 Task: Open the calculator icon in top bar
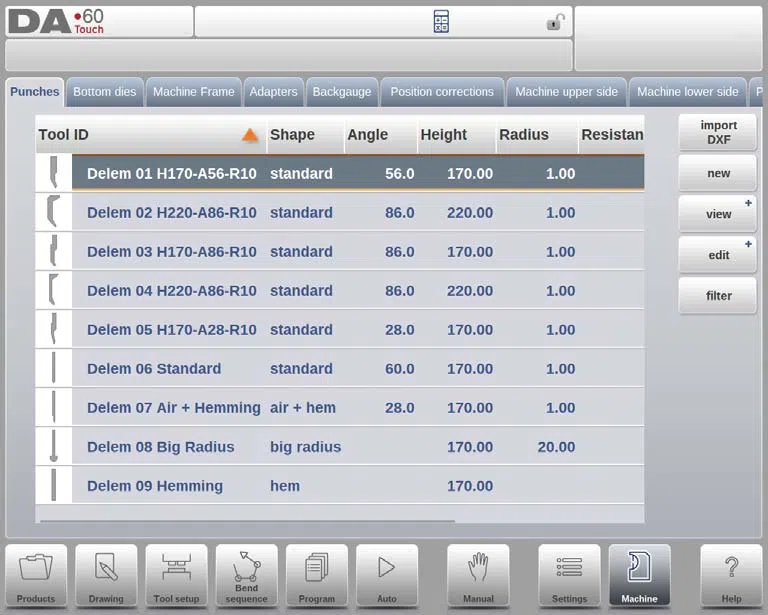[441, 22]
